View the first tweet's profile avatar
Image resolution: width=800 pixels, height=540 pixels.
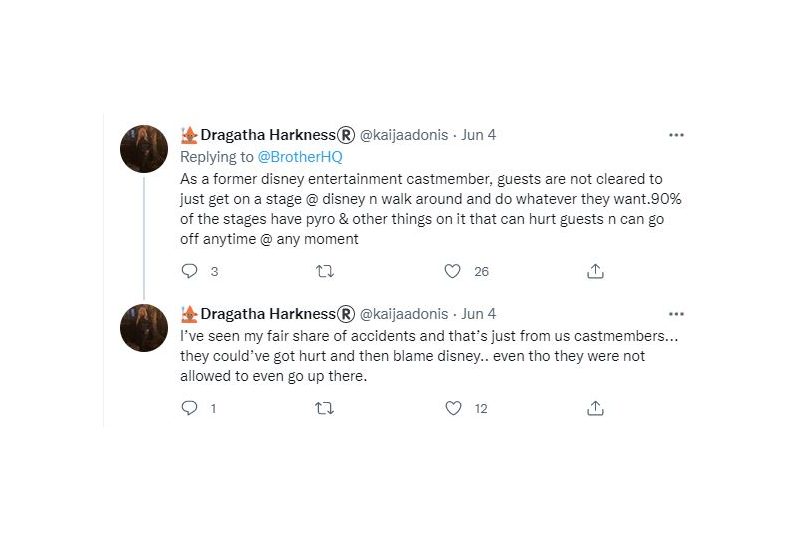click(144, 149)
